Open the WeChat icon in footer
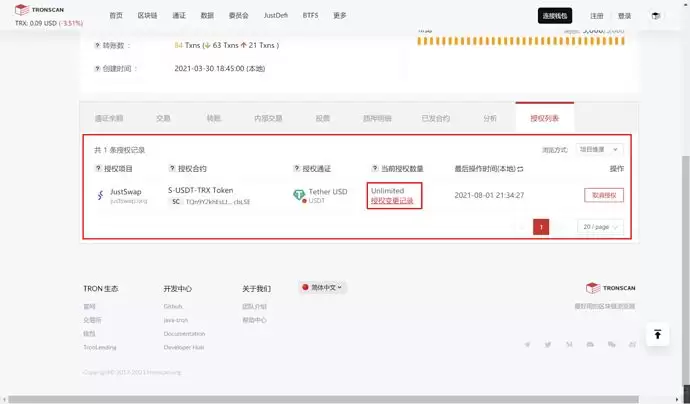 click(611, 345)
